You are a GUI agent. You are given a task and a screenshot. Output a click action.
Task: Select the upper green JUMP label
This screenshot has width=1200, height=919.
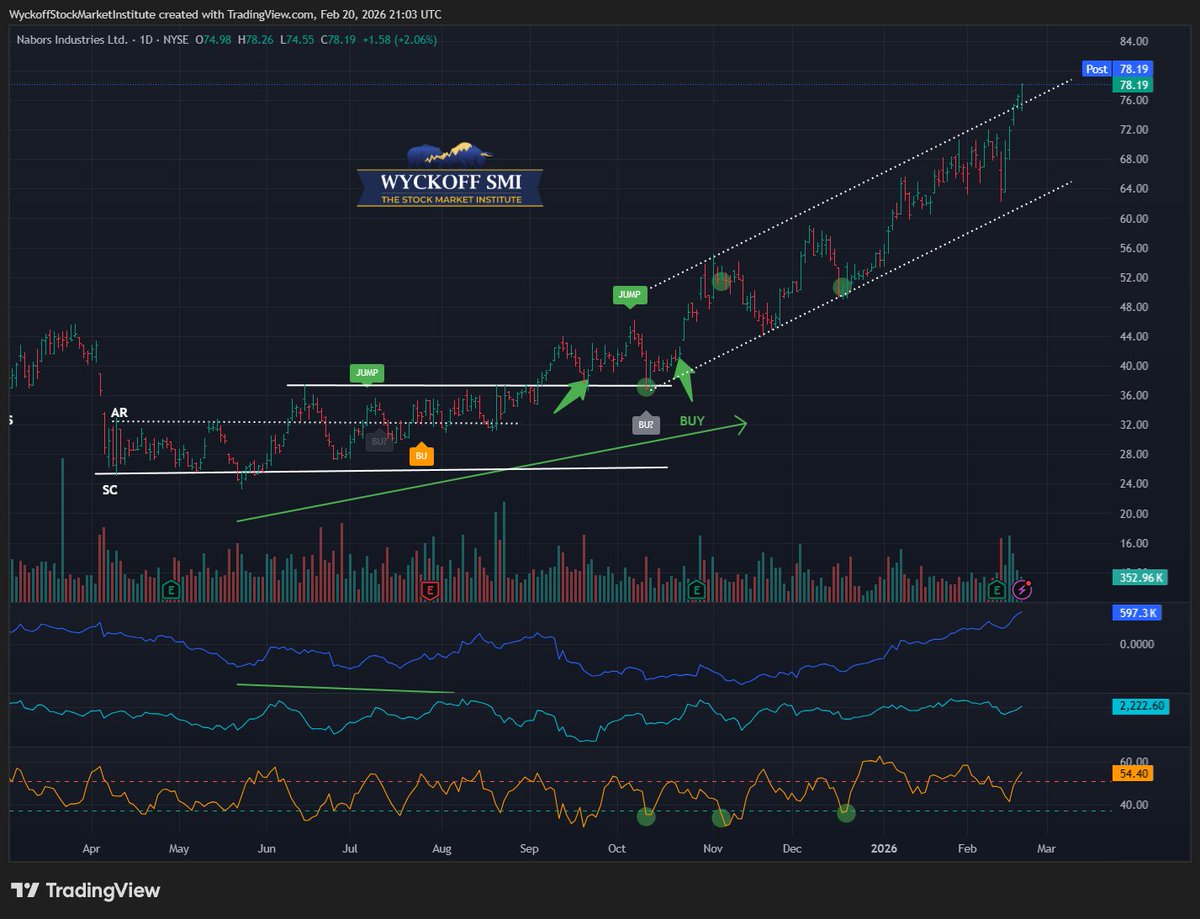pos(631,294)
